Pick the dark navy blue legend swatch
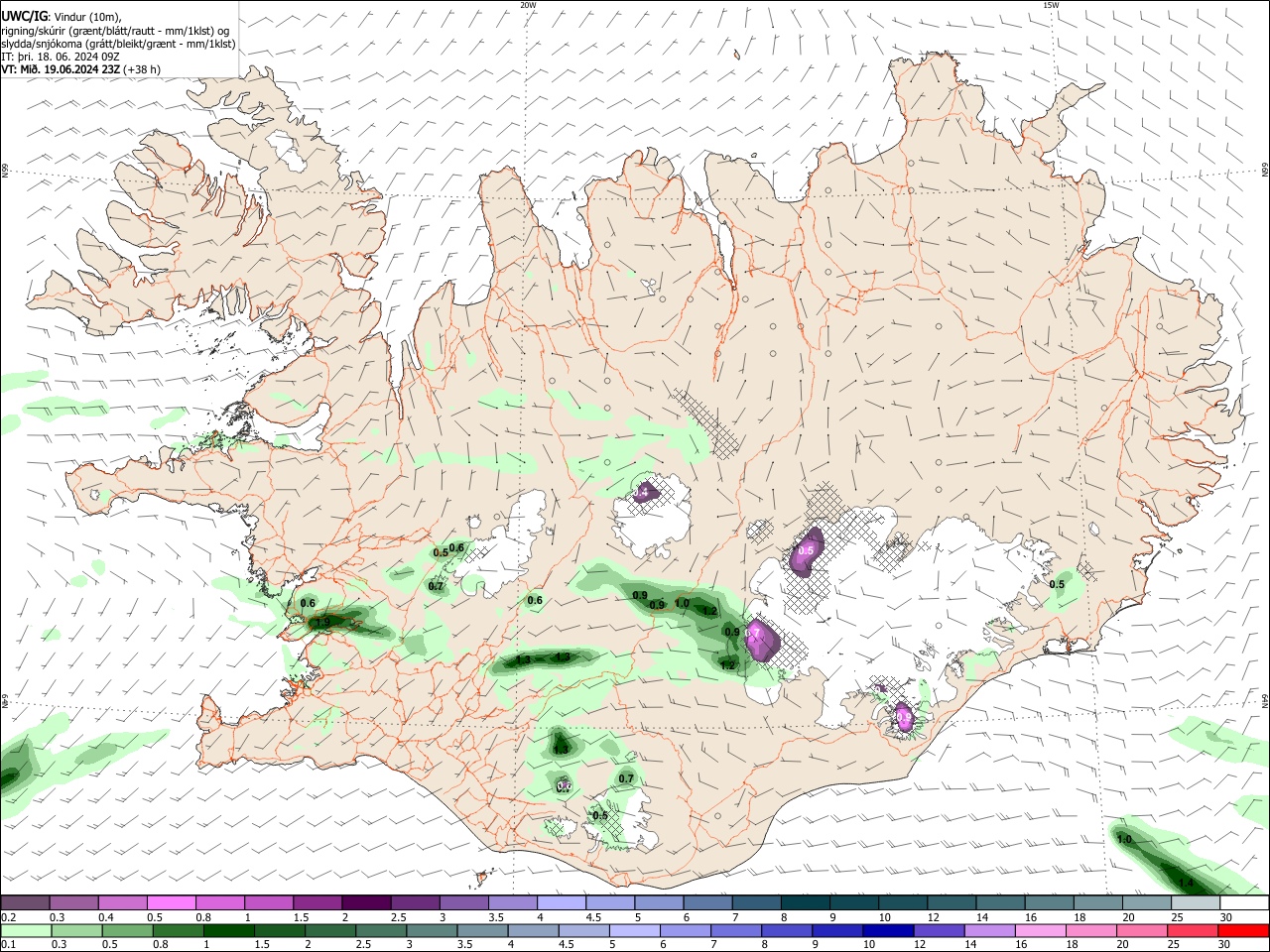The width and height of the screenshot is (1270, 952). [886, 930]
